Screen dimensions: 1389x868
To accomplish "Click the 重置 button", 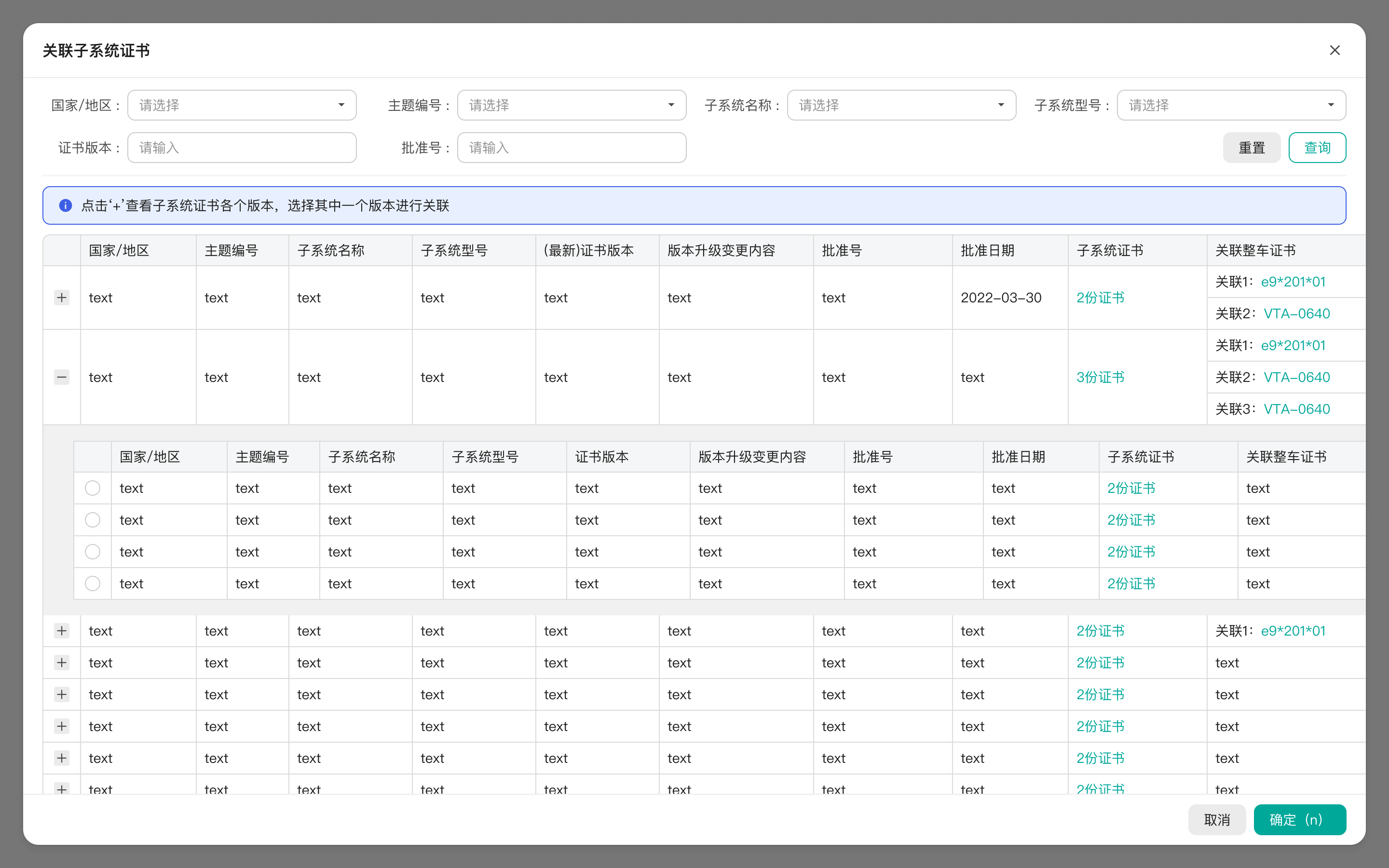I will [1251, 148].
